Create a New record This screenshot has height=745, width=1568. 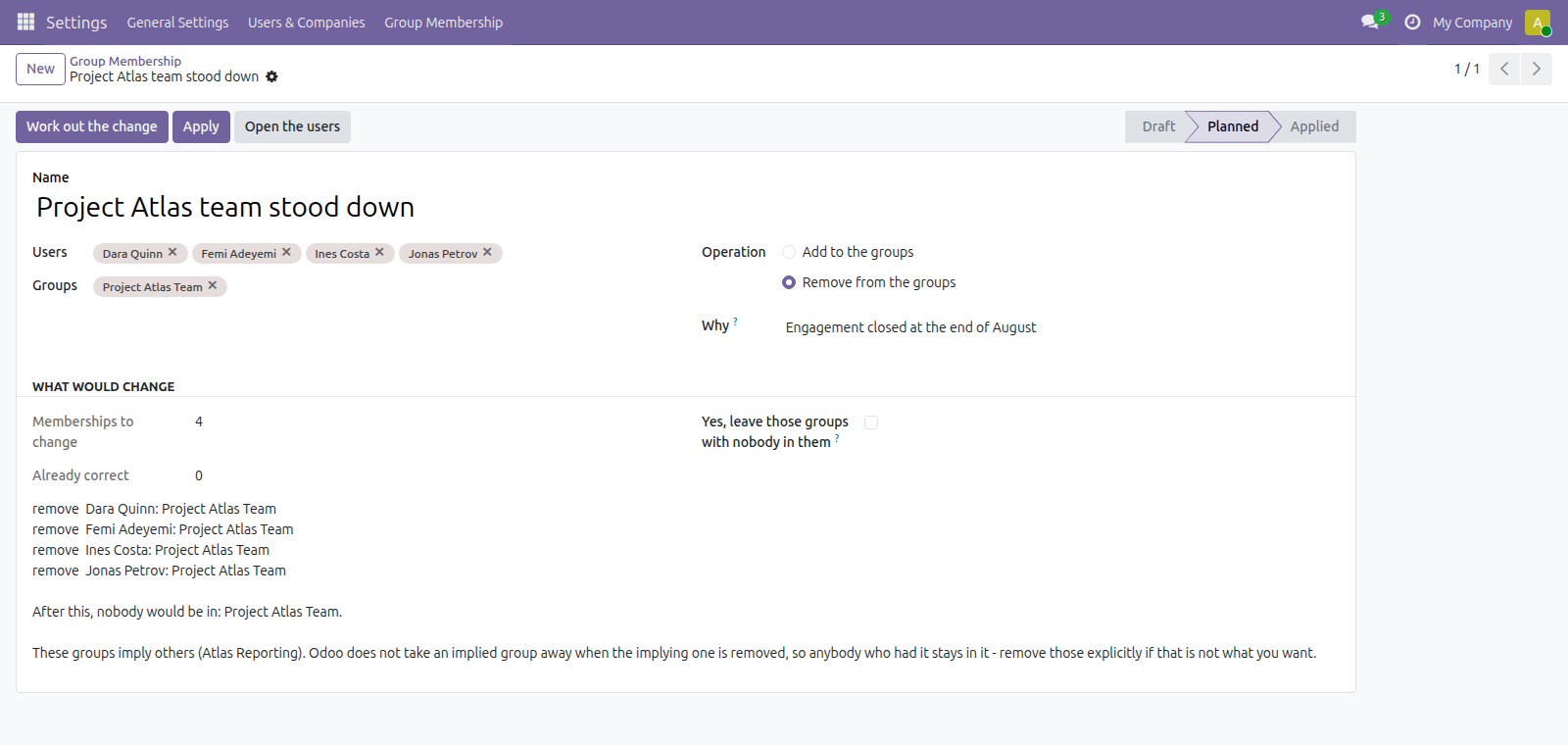pos(40,69)
